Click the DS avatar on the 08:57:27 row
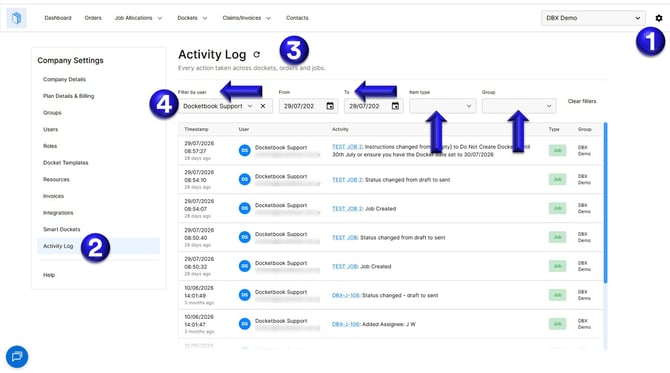The image size is (670, 373). click(244, 150)
